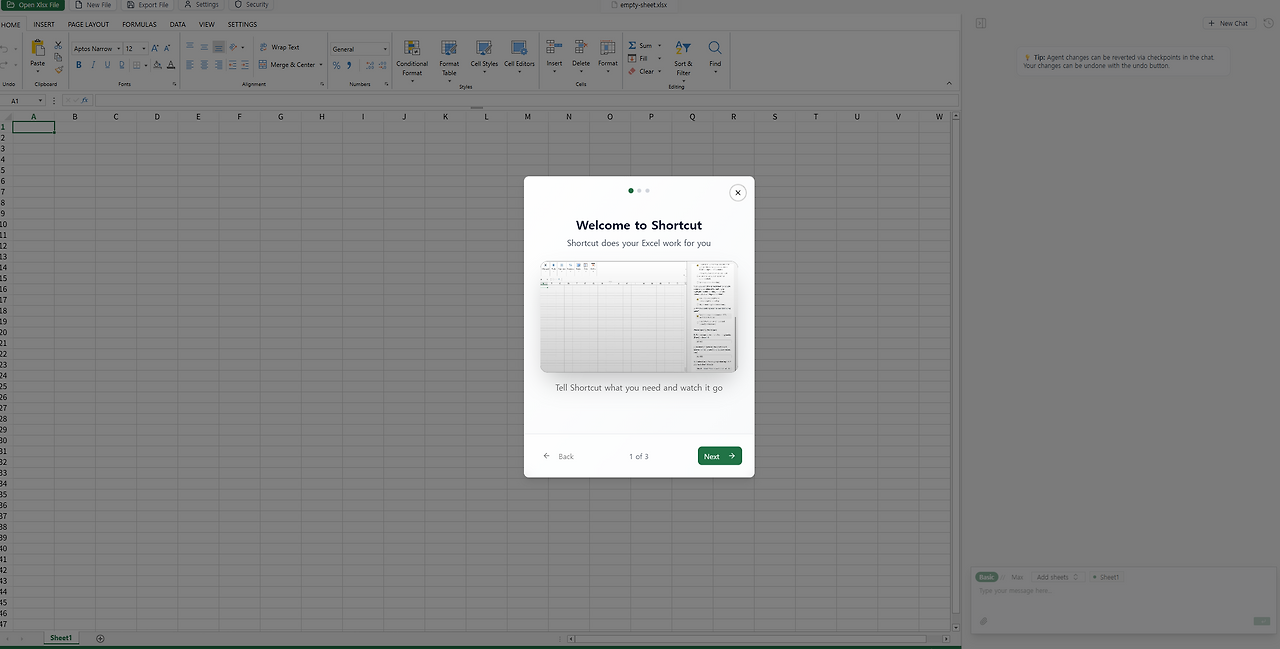Click Next in the welcome dialog
Viewport: 1280px width, 649px height.
(719, 456)
